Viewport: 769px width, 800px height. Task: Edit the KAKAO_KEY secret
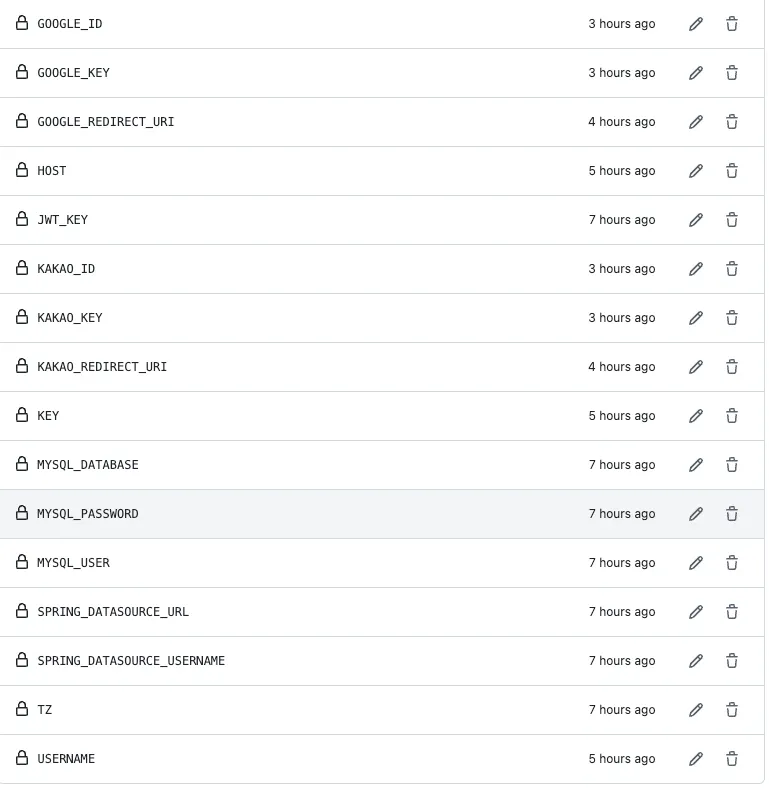696,318
